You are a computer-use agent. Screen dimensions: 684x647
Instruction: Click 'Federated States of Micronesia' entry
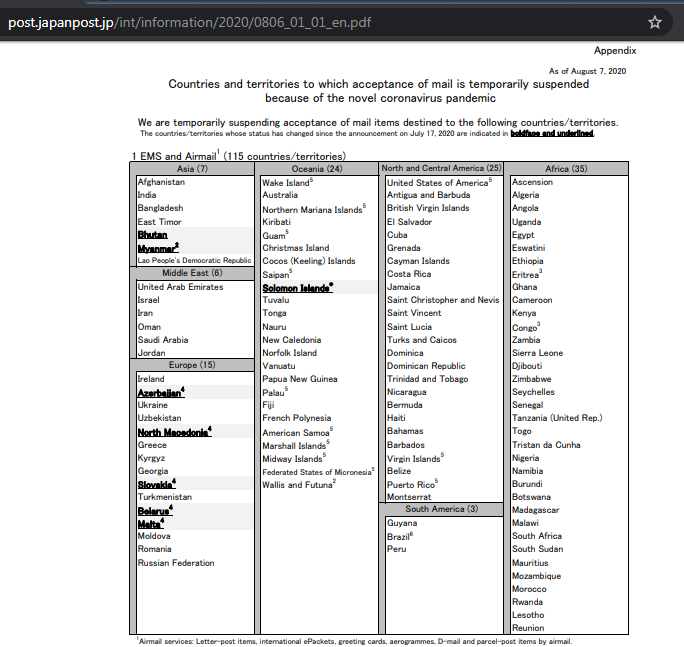[318, 472]
